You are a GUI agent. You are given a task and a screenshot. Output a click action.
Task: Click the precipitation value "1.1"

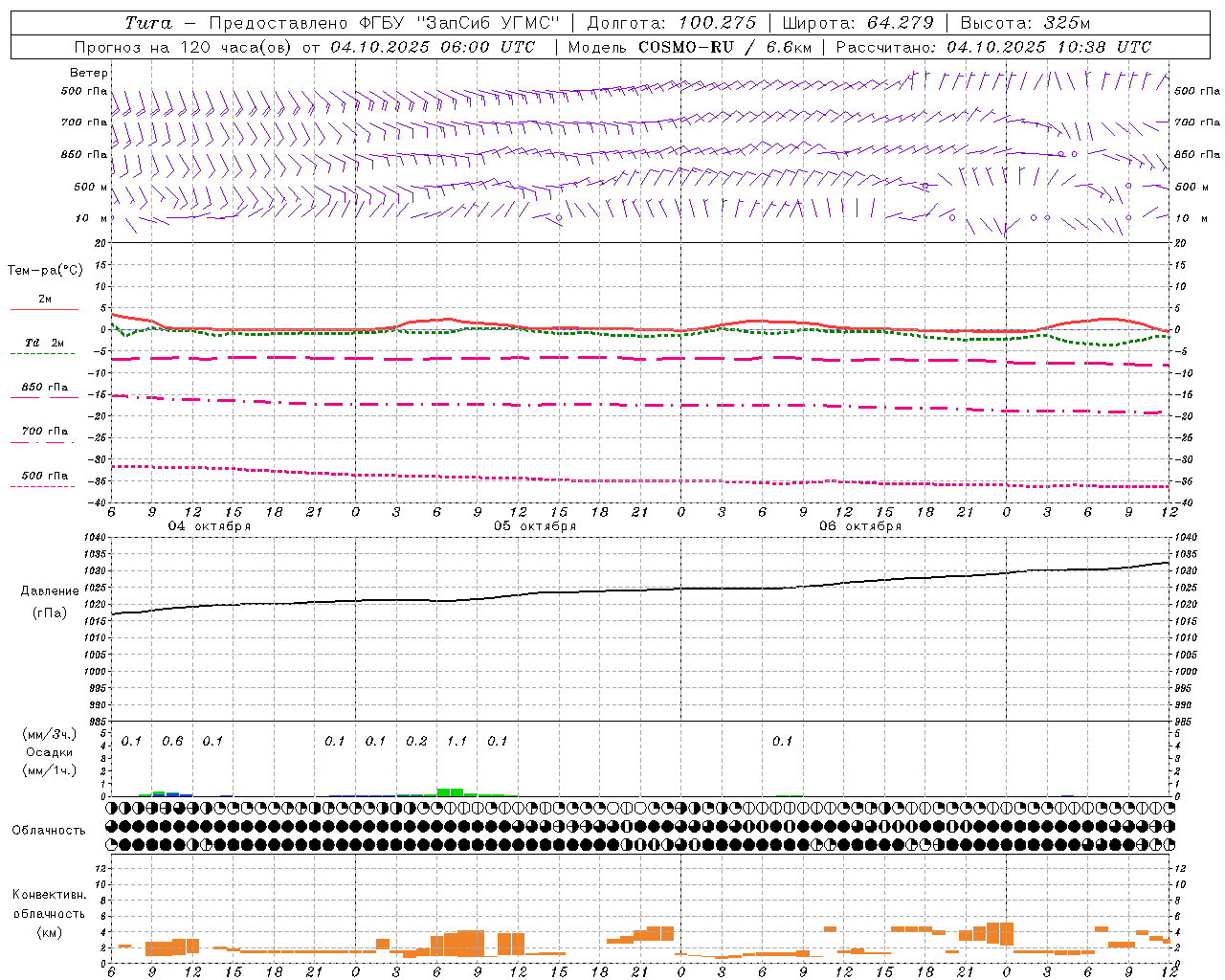point(457,741)
